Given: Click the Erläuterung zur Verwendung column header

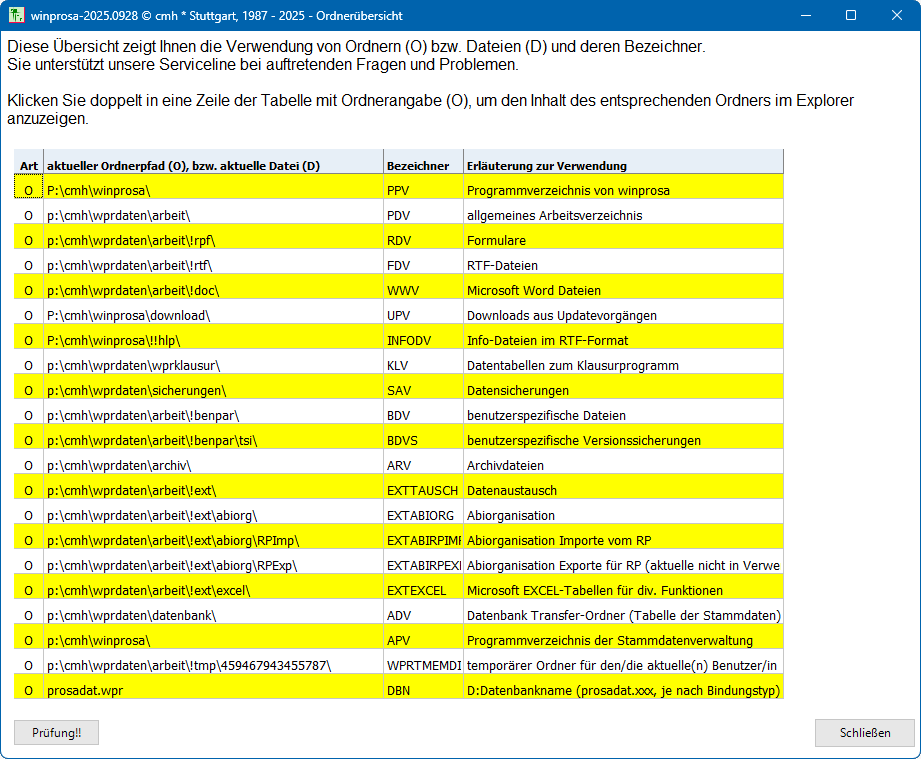Looking at the screenshot, I should 546,166.
